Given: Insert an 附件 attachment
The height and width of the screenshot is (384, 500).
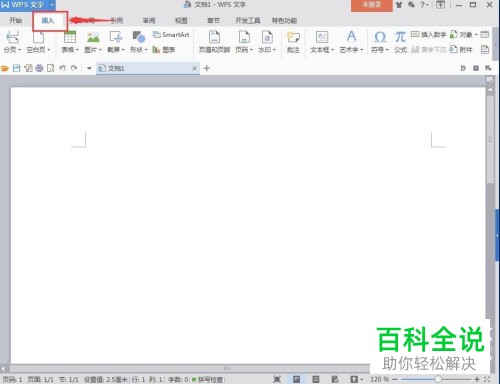Looking at the screenshot, I should coord(461,50).
